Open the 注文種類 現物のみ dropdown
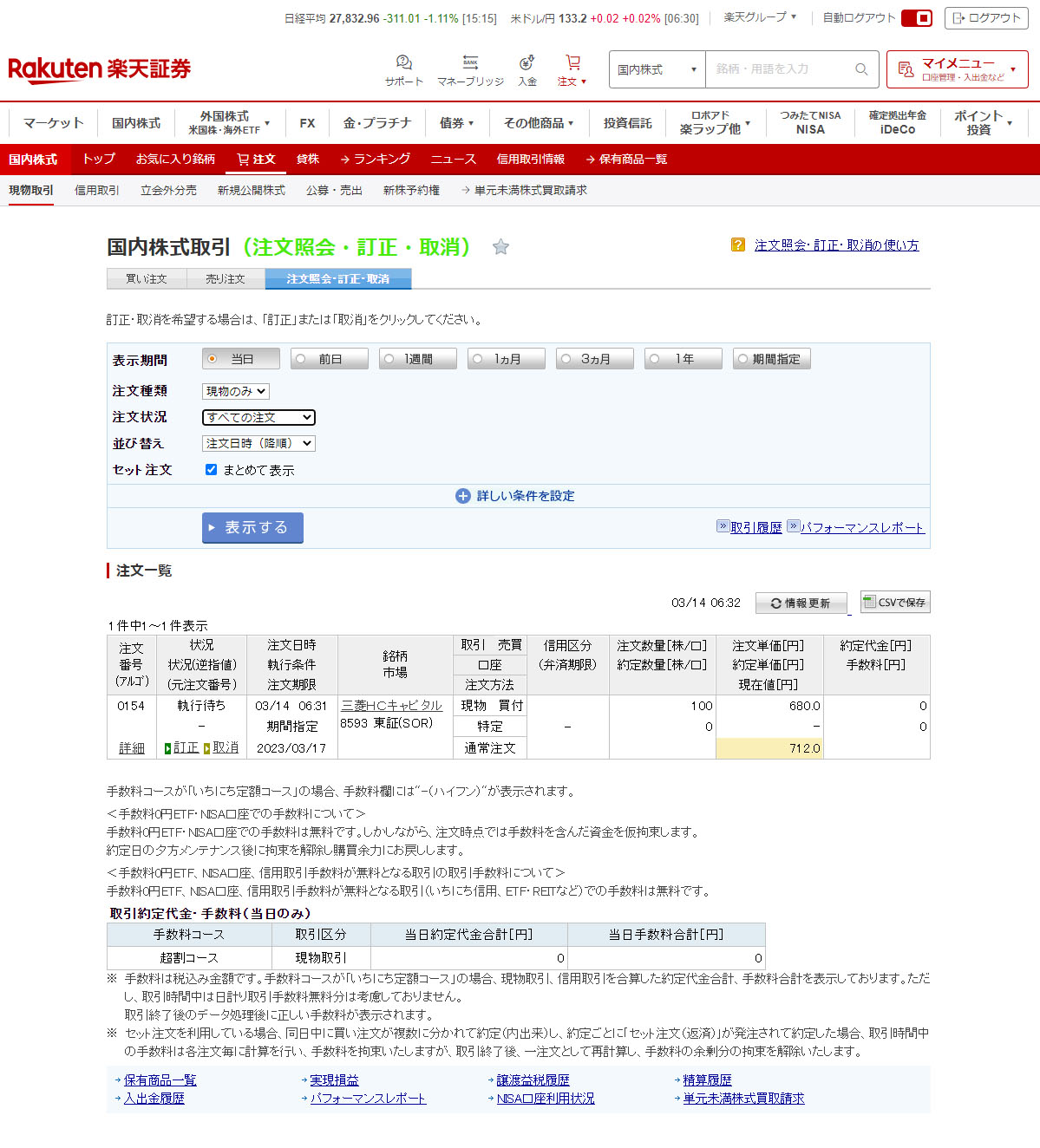This screenshot has height=1148, width=1040. point(236,392)
